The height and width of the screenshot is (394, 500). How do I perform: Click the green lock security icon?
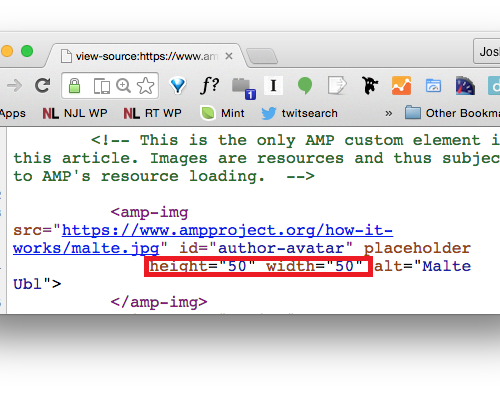point(75,86)
